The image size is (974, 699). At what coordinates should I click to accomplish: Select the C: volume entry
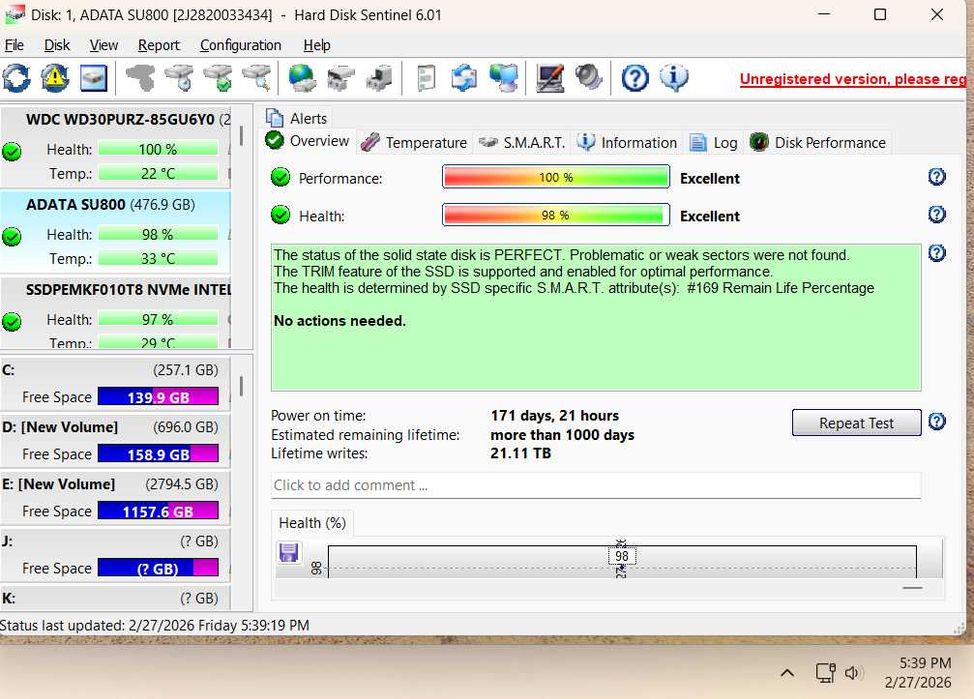[114, 383]
